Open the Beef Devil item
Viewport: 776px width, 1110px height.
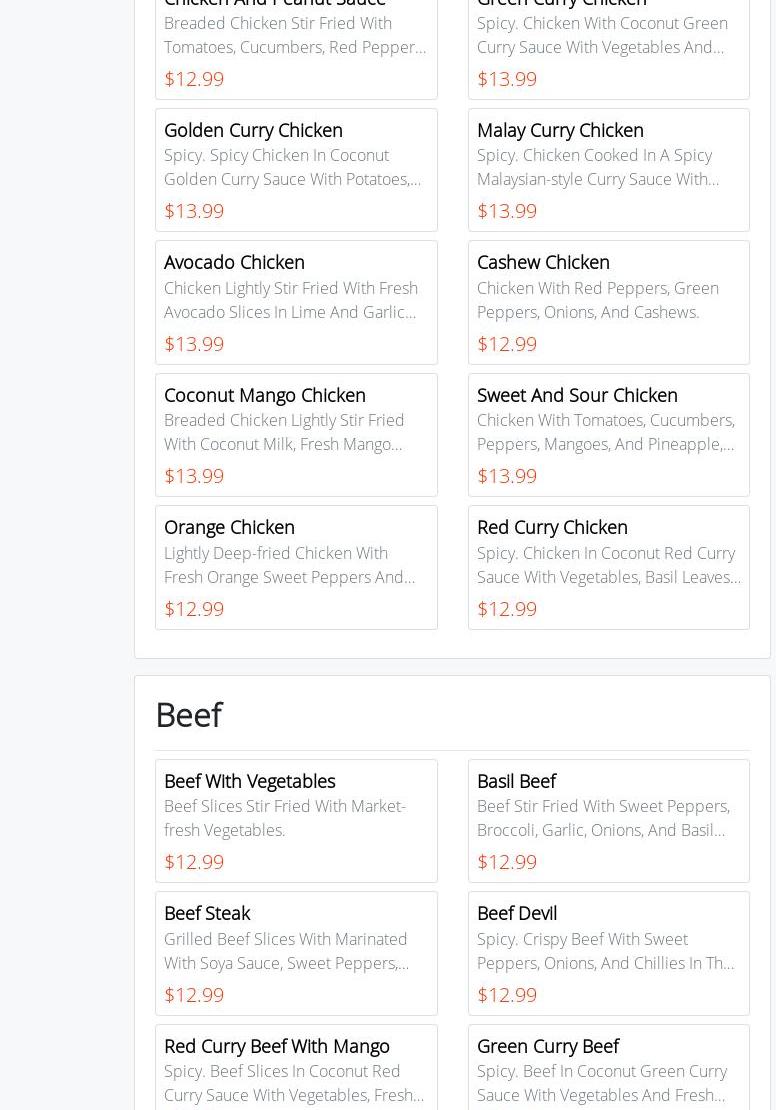[x=517, y=913]
